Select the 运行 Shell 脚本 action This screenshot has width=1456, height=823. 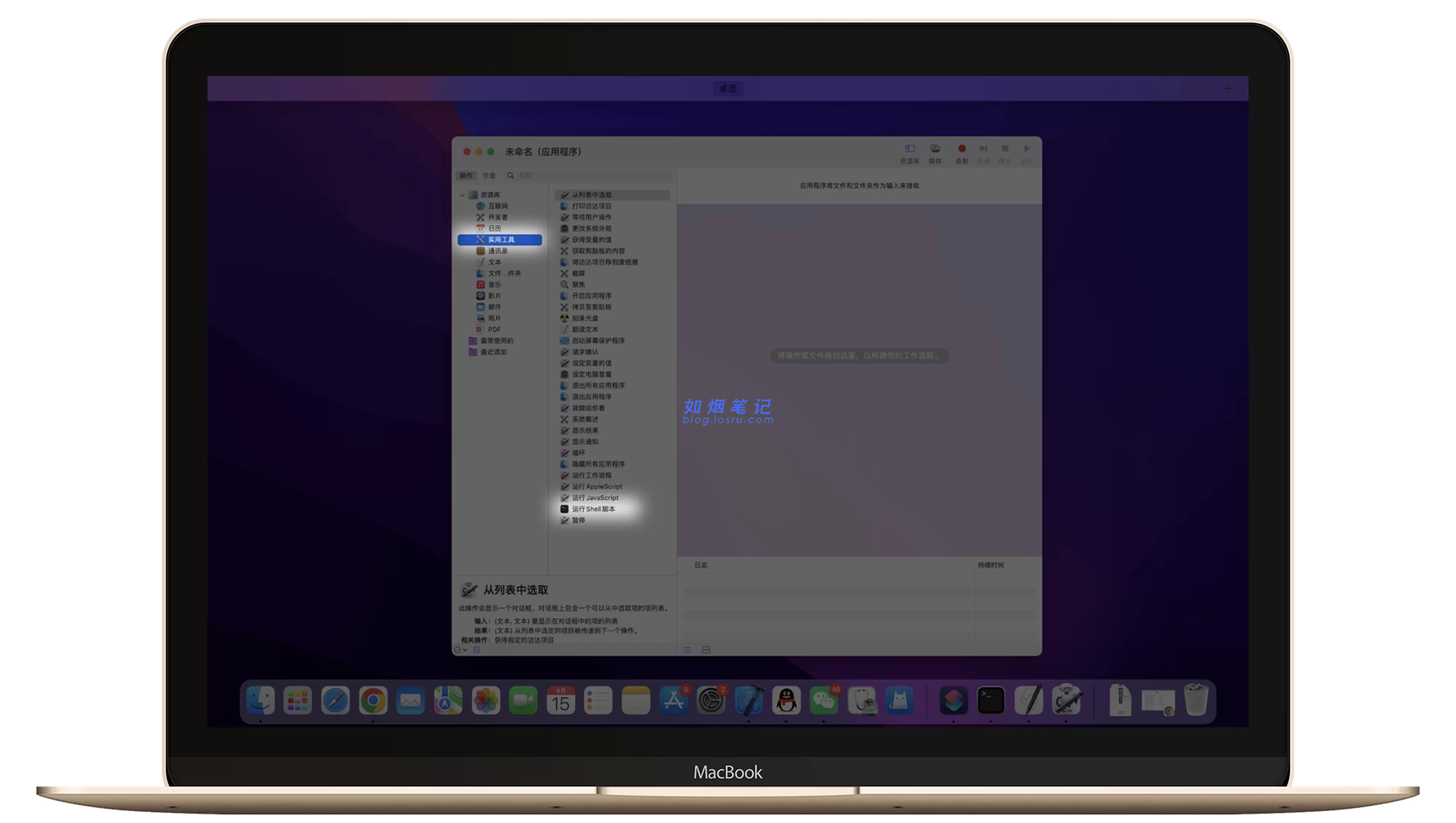point(593,509)
